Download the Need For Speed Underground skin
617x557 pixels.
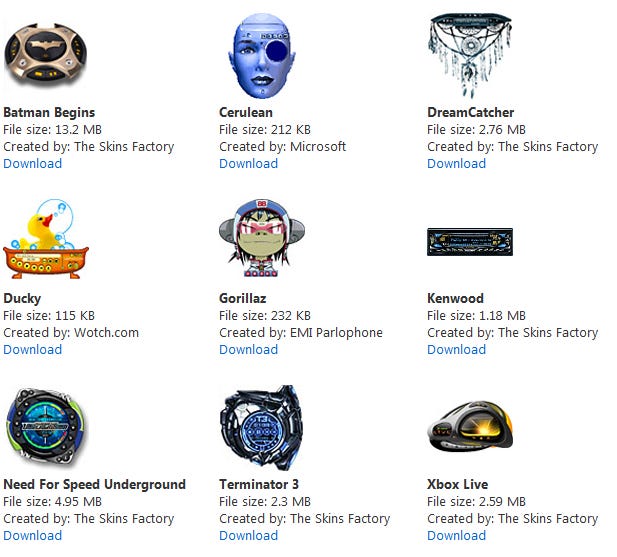tap(33, 535)
